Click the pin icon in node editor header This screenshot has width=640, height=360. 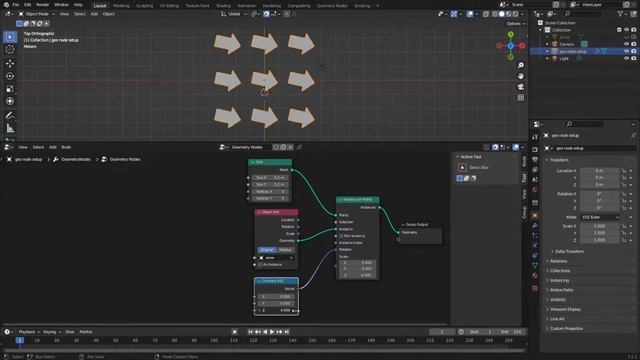pos(299,147)
